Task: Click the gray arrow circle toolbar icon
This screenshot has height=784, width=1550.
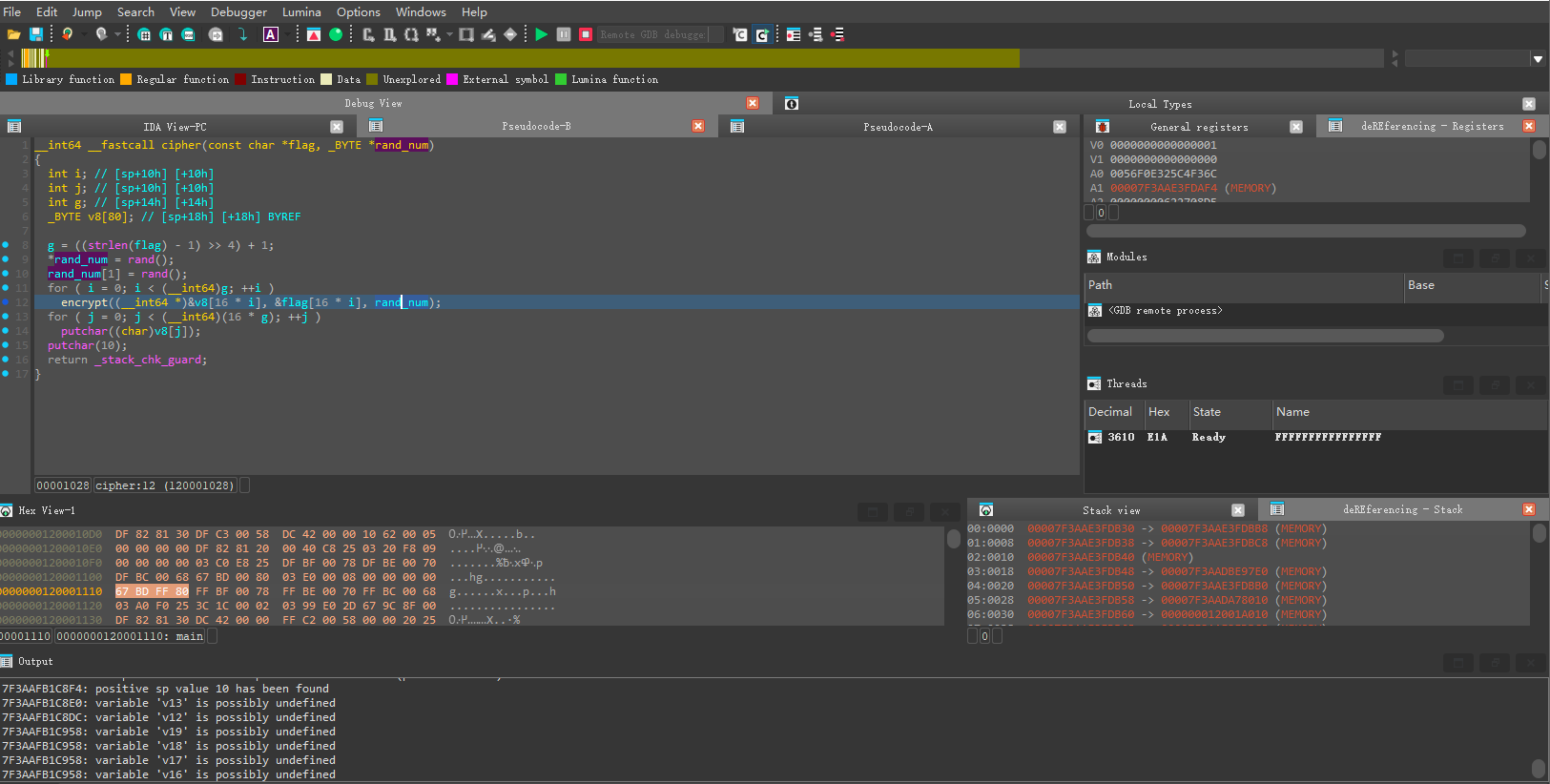Action: pos(216,34)
